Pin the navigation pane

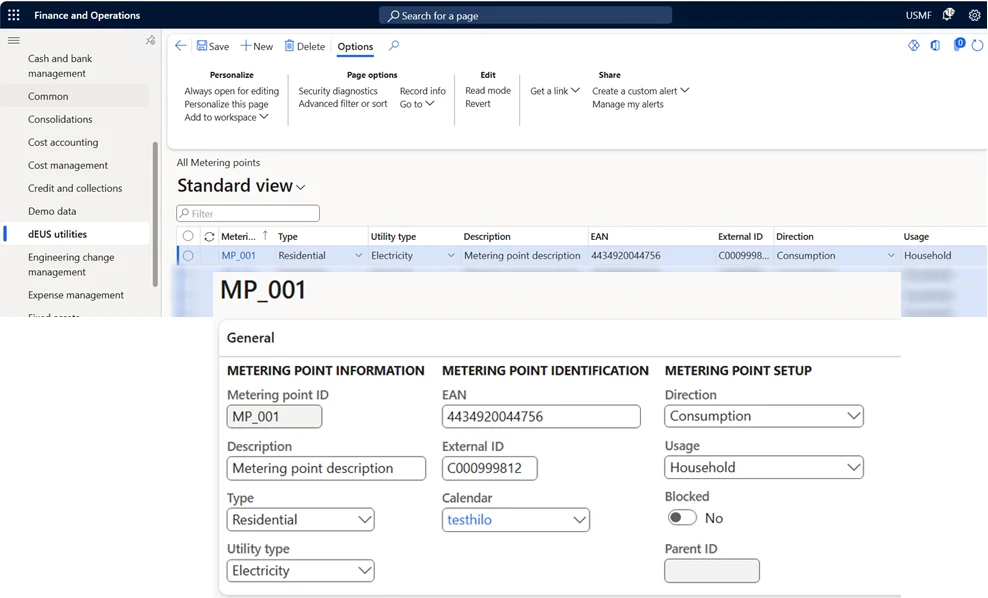click(150, 40)
